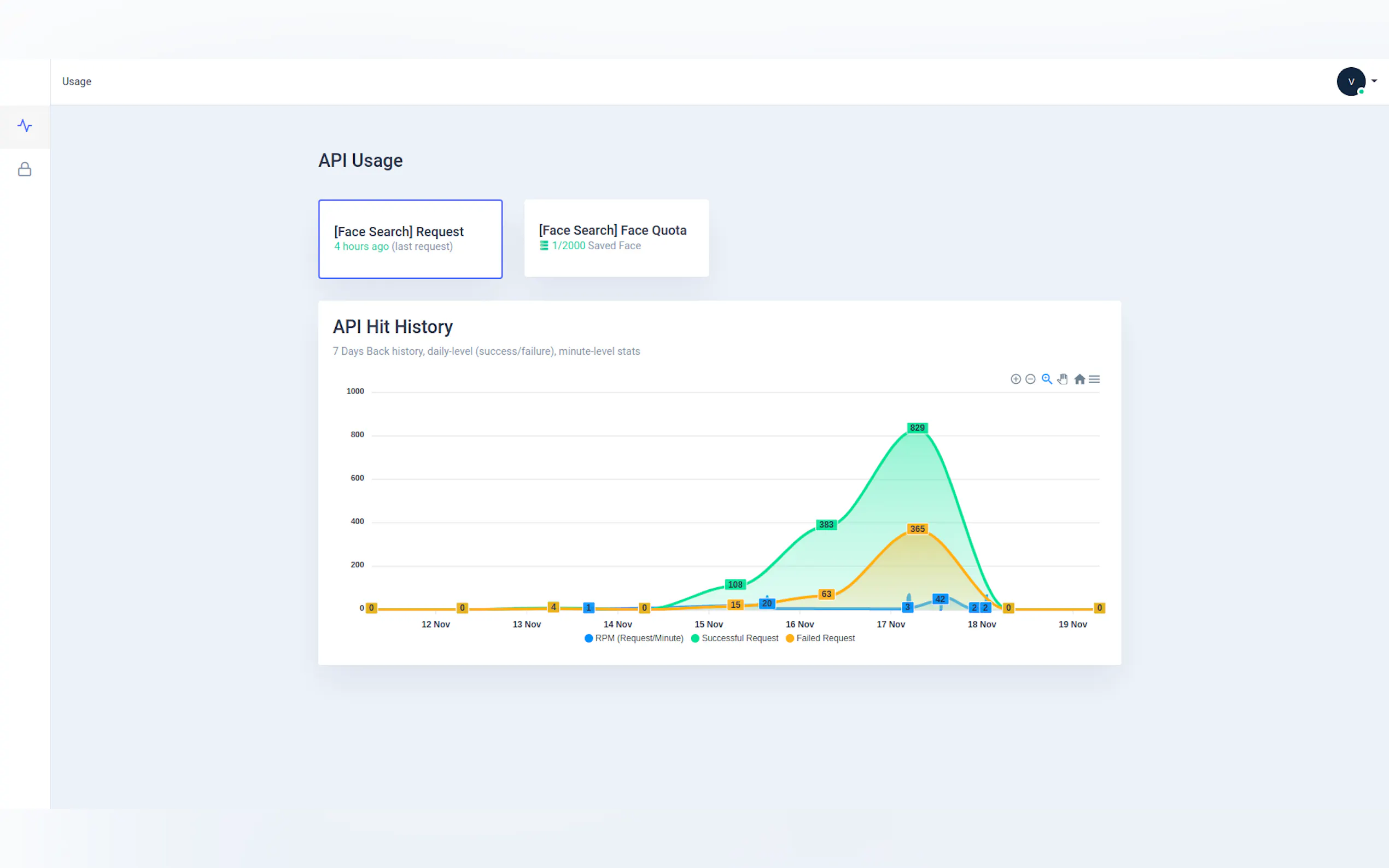1389x868 pixels.
Task: Open the chart hamburger menu
Action: click(1094, 379)
